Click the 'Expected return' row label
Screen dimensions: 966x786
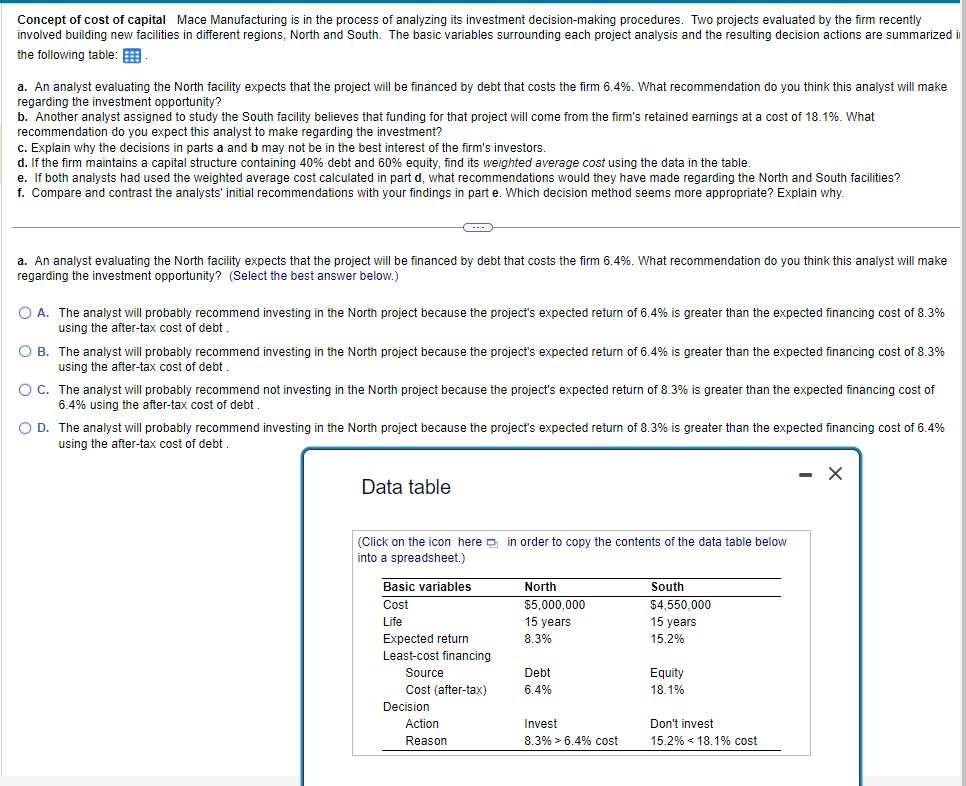[x=426, y=639]
